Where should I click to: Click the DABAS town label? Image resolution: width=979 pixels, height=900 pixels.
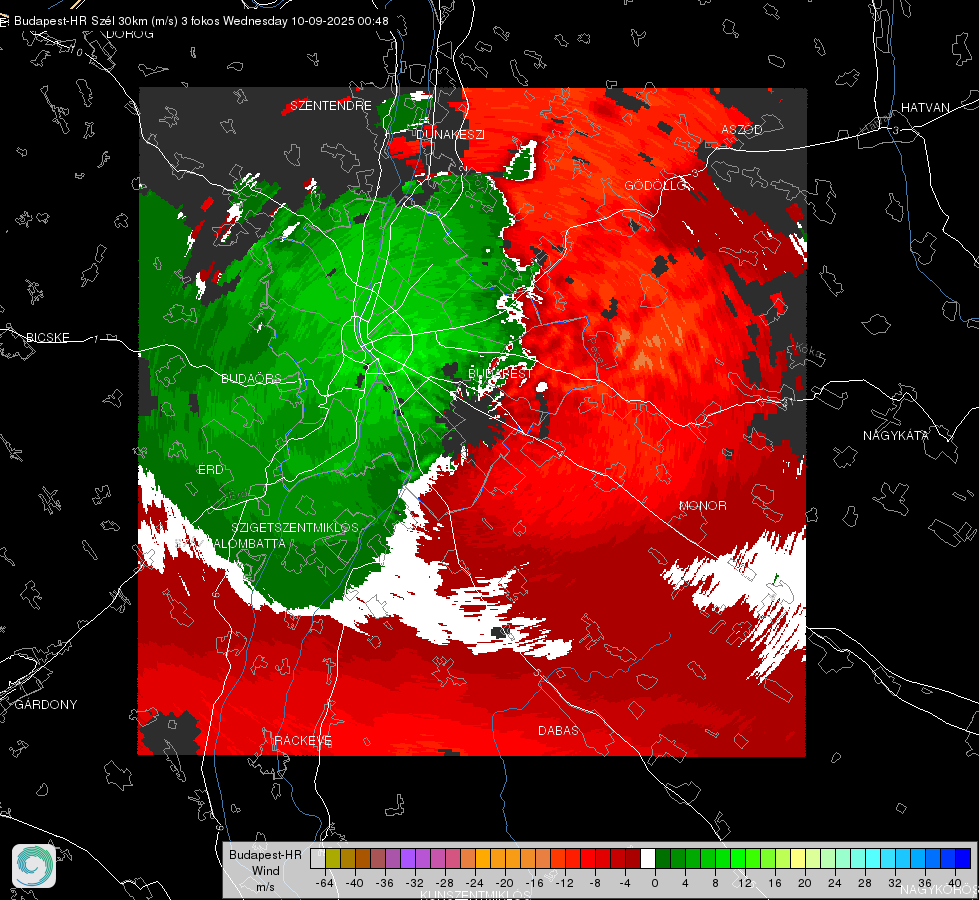point(558,730)
